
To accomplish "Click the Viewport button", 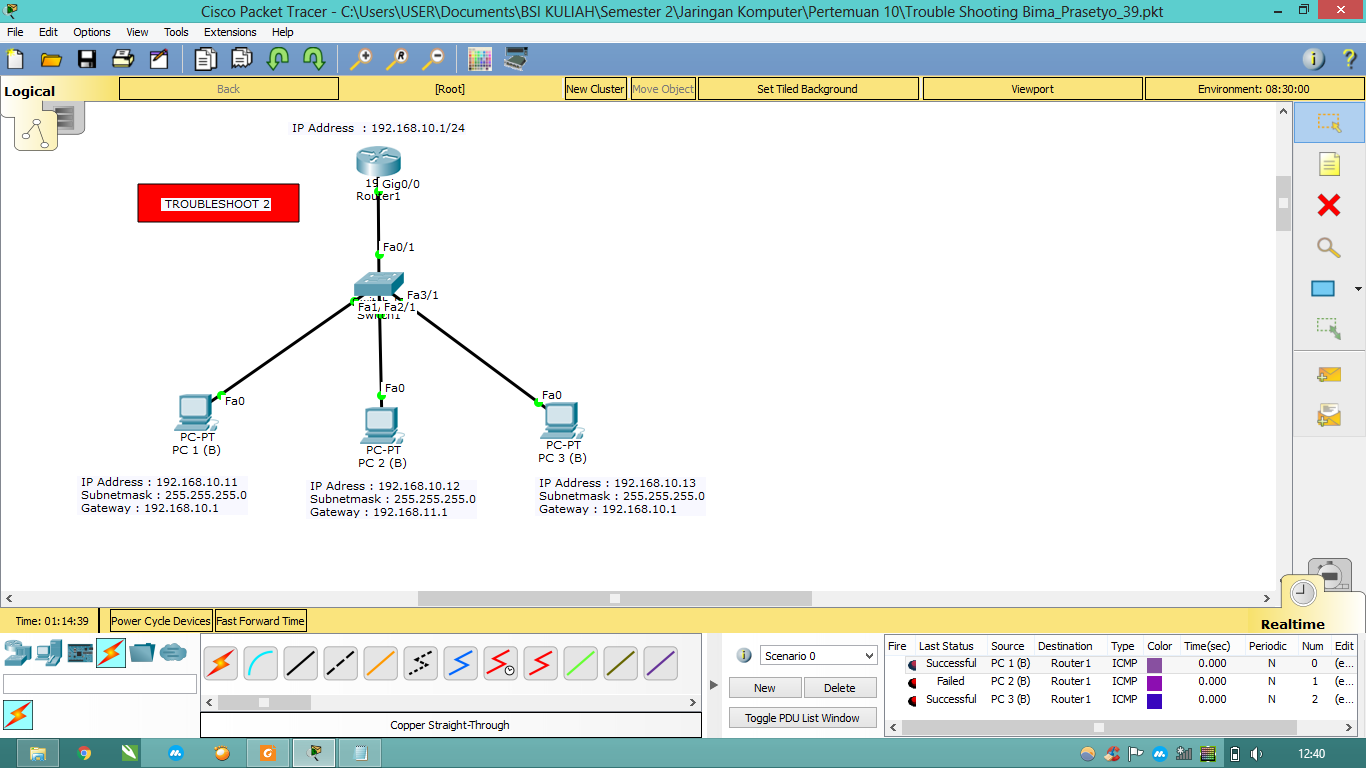I will [1032, 89].
